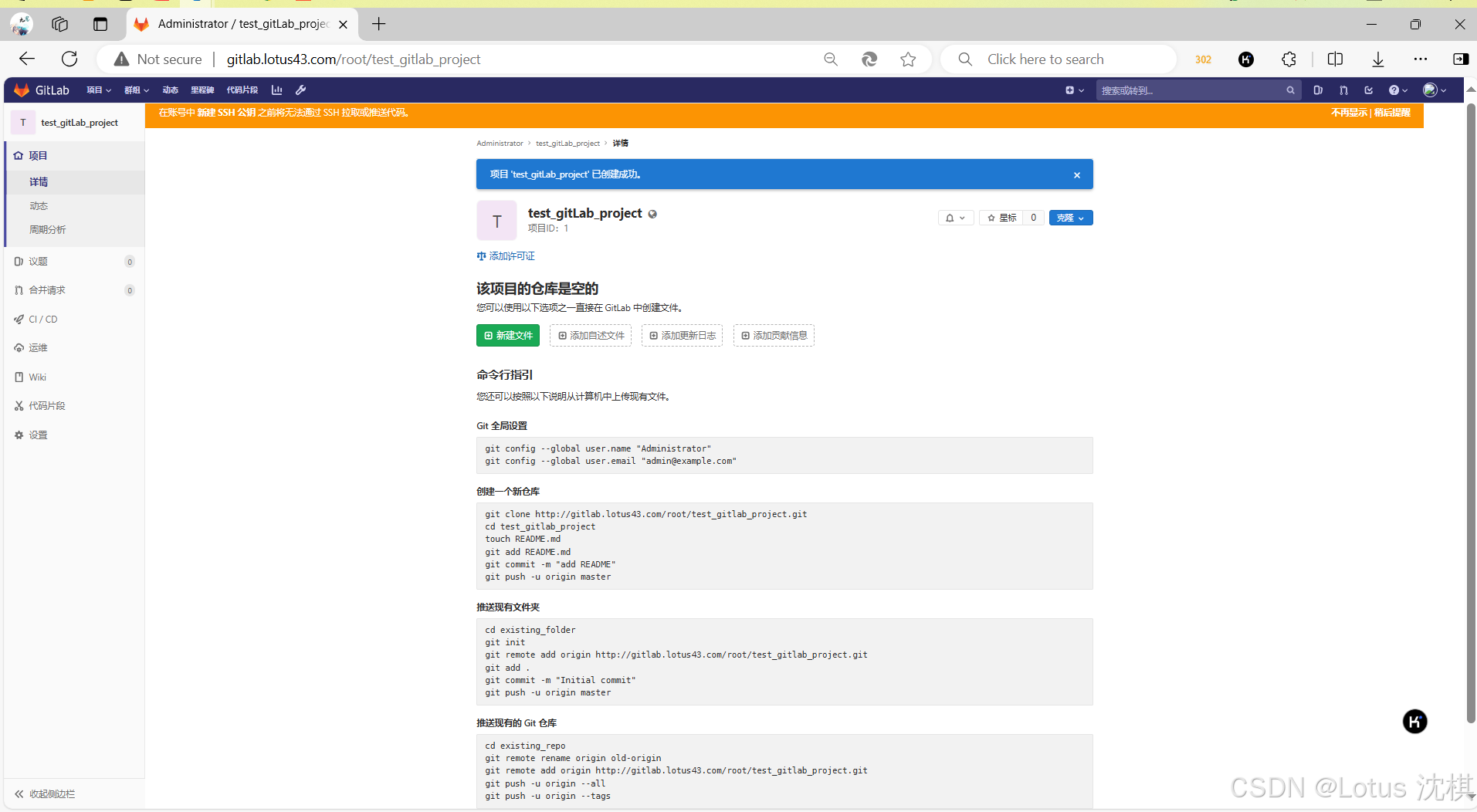Screen dimensions: 1477x812
Task: Open the issues icon in top navbar
Action: pos(1318,90)
